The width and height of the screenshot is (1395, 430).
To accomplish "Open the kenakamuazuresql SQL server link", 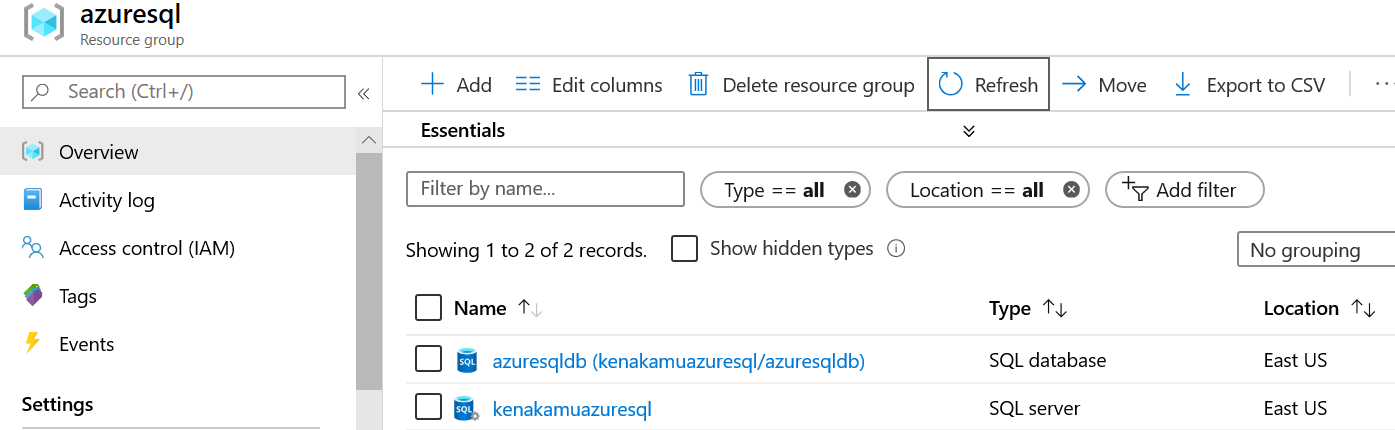I will [572, 408].
